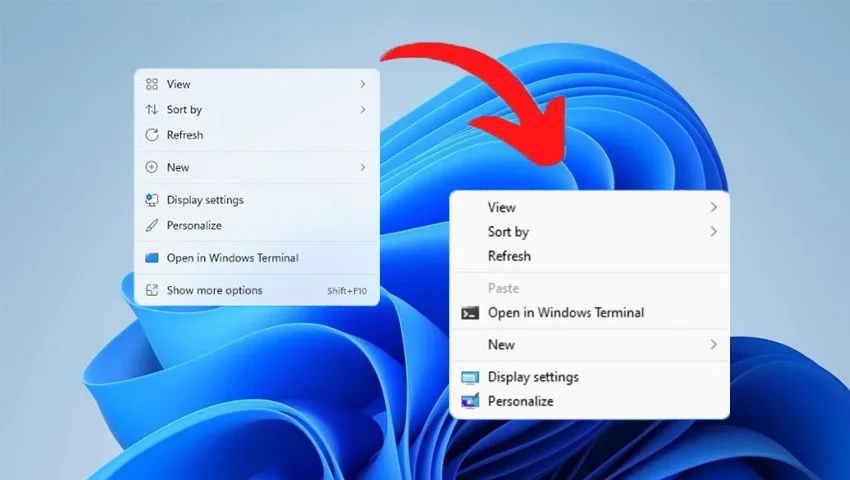Click the Personalize picture icon in right menu
The height and width of the screenshot is (480, 850).
[470, 401]
